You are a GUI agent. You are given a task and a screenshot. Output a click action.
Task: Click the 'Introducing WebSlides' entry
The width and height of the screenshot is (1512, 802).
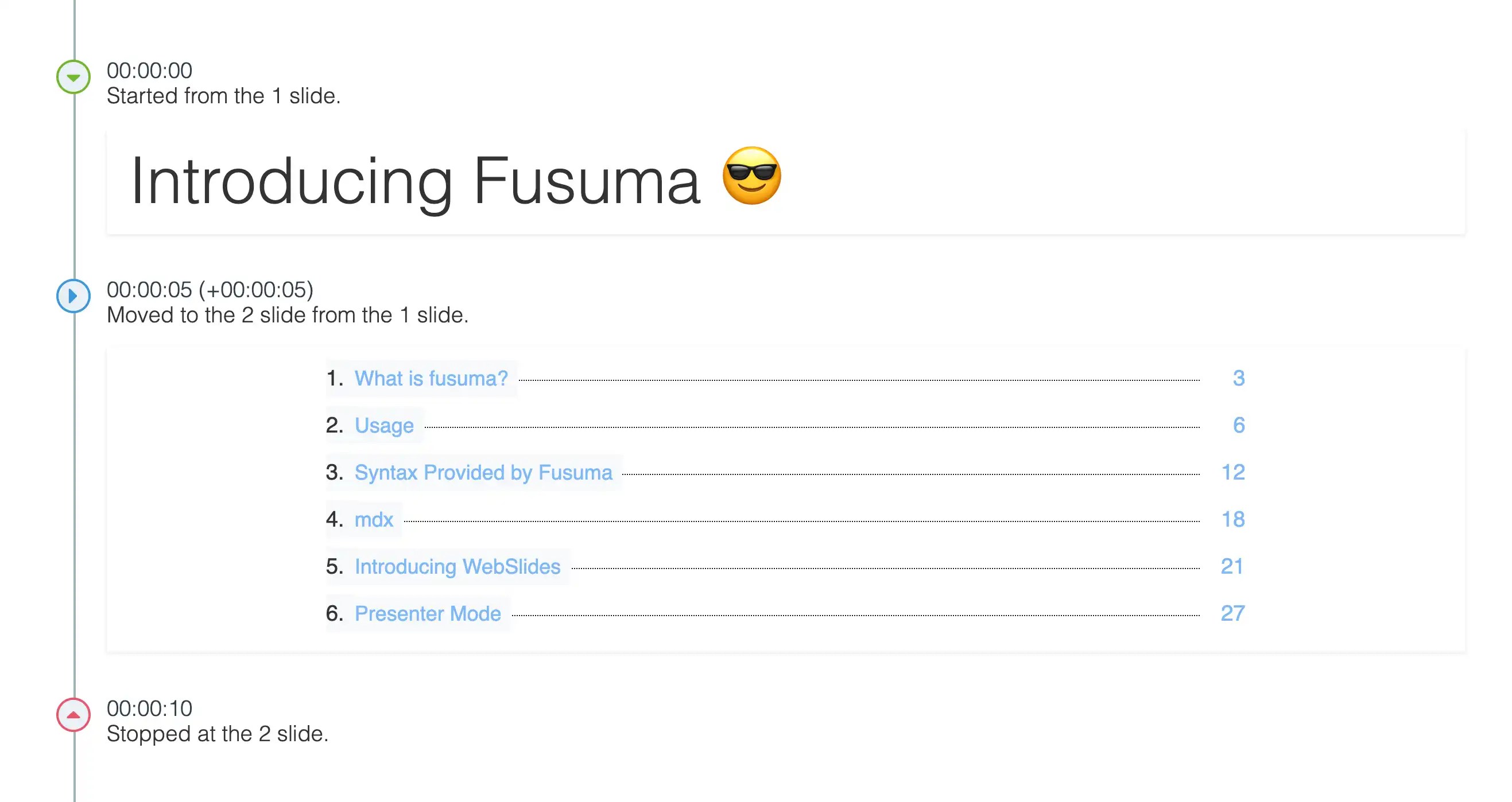(x=458, y=566)
